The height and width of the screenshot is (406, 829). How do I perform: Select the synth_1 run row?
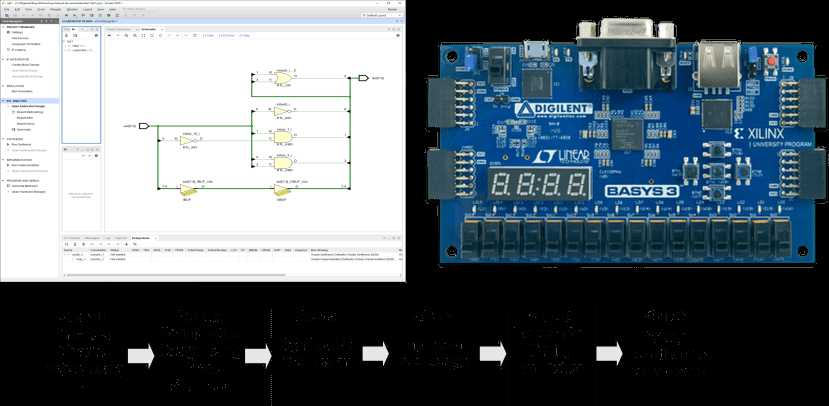(233, 254)
